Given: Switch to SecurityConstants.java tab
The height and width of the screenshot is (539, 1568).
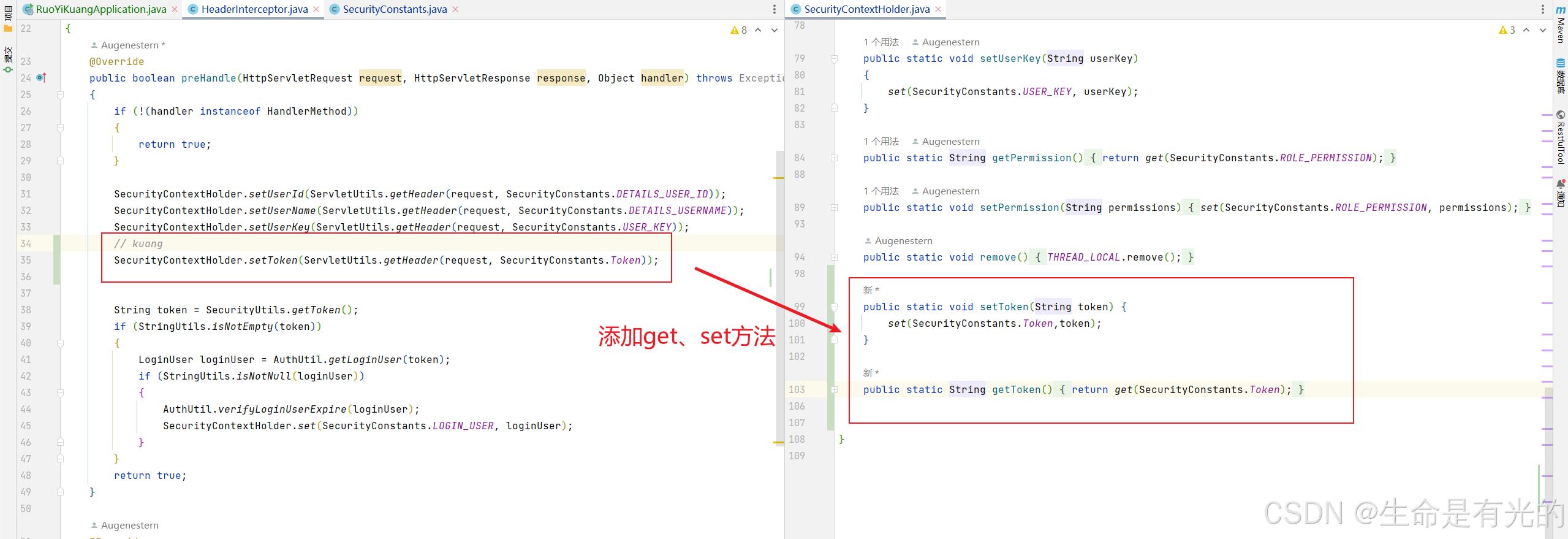Looking at the screenshot, I should (x=395, y=9).
